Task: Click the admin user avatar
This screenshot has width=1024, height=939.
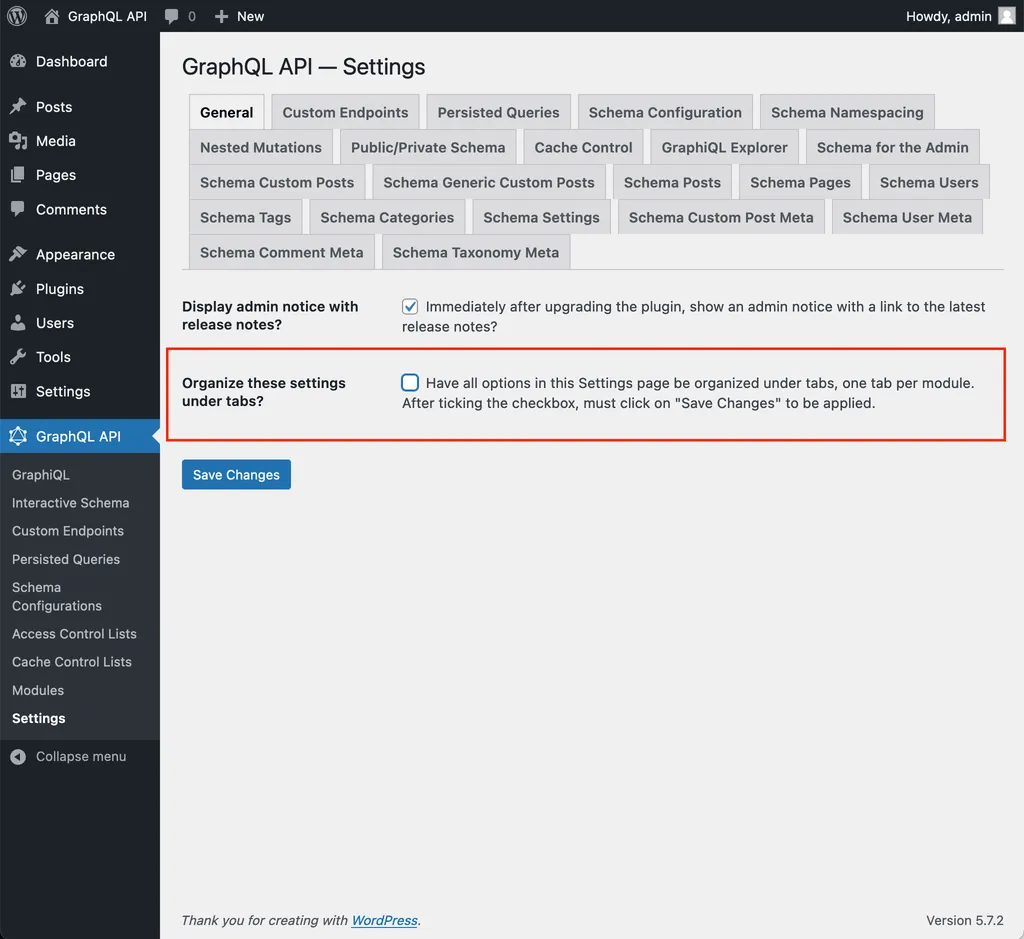Action: 1007,16
